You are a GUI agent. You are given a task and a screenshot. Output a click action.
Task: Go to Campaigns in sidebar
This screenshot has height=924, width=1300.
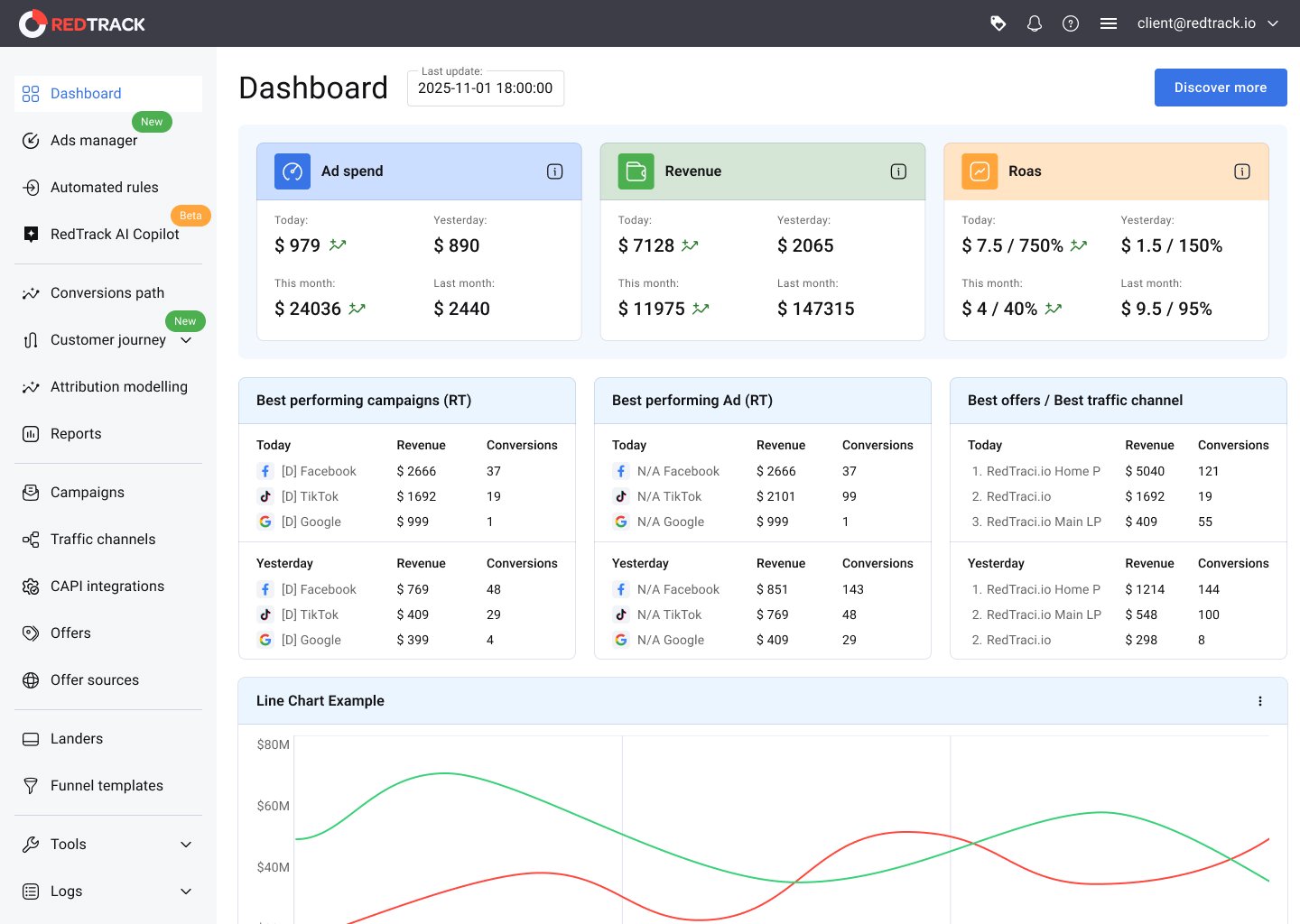tap(108, 493)
